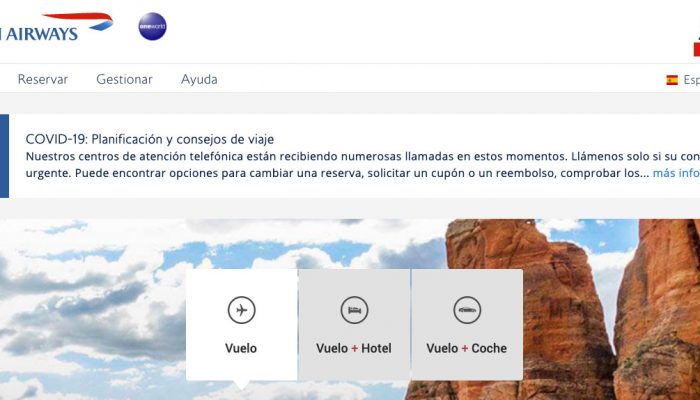Select the bed icon for Vuelo + Hotel
The image size is (700, 400).
pos(354,310)
